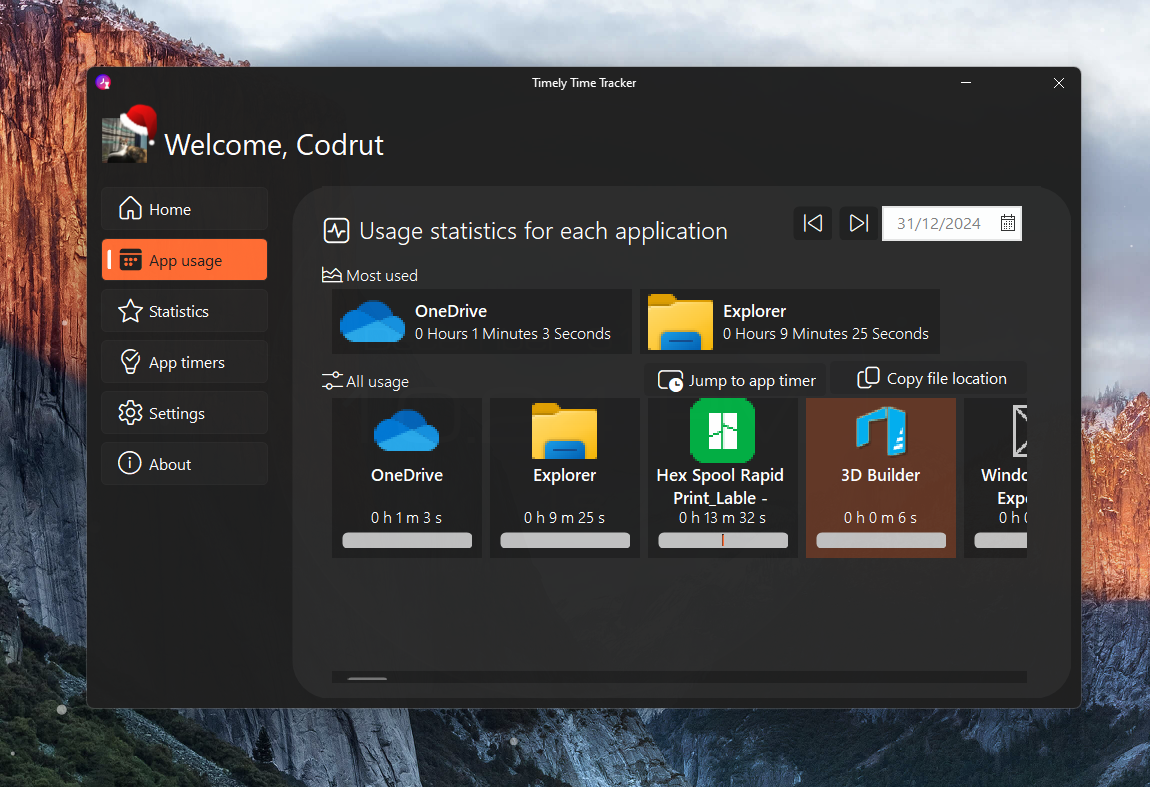The width and height of the screenshot is (1150, 787).
Task: Click '0 Hours 9 Minutes 25 Seconds' text
Action: 826,334
